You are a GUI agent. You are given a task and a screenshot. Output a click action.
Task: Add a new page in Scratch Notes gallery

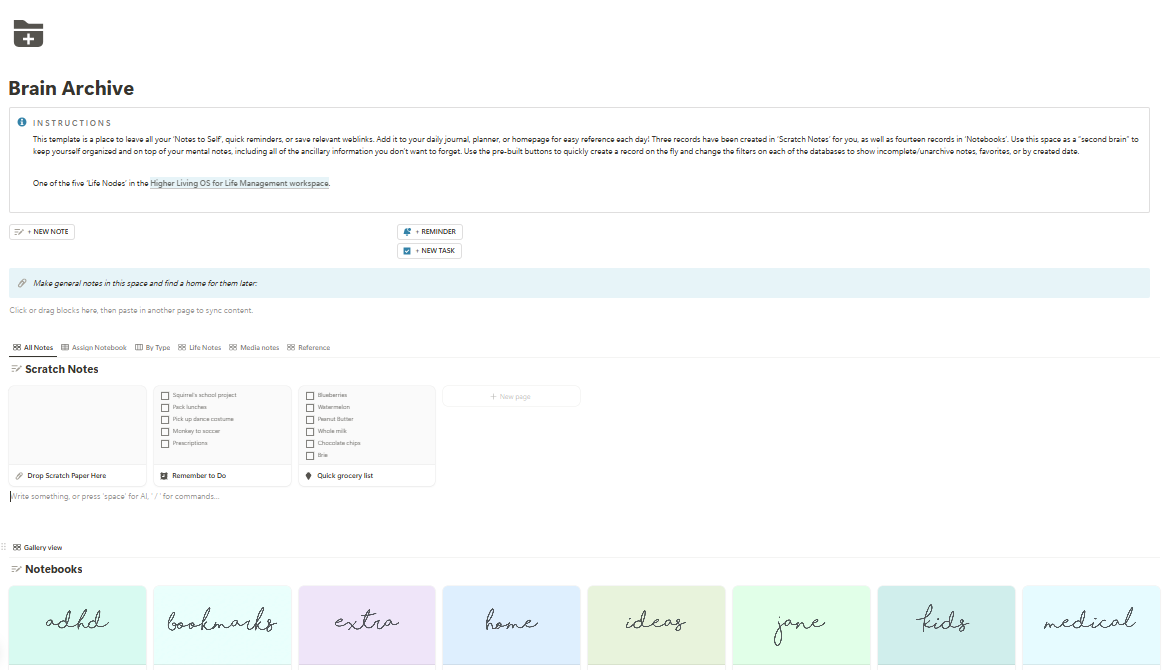click(511, 397)
